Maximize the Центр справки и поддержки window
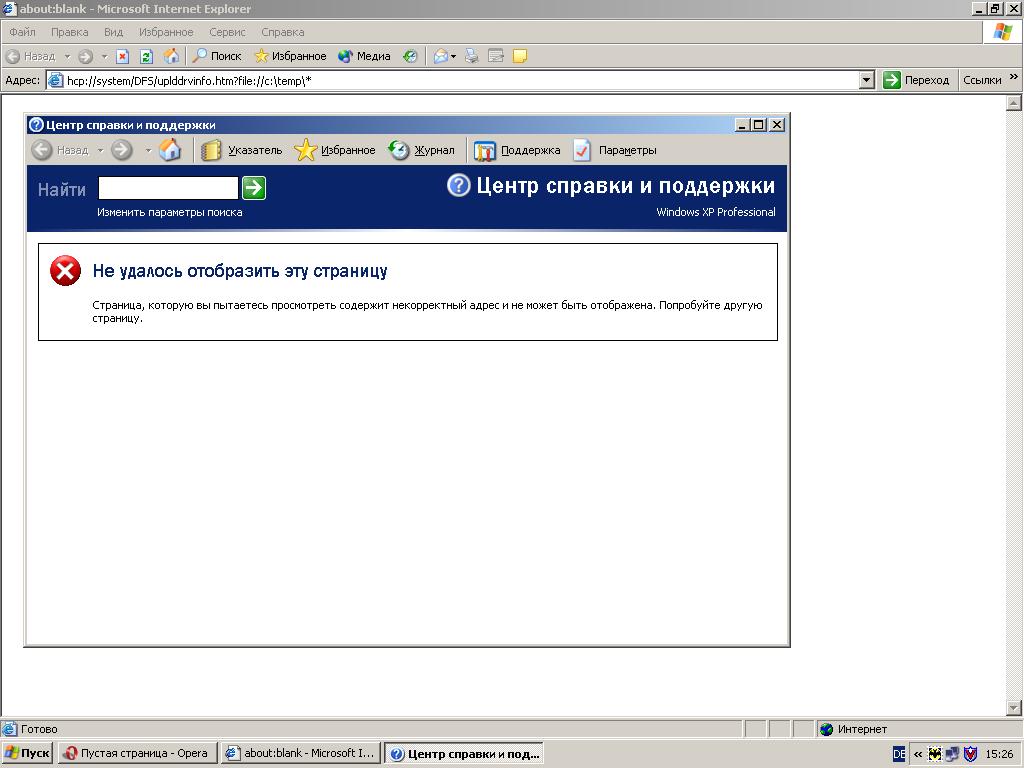This screenshot has height=768, width=1024. point(759,125)
